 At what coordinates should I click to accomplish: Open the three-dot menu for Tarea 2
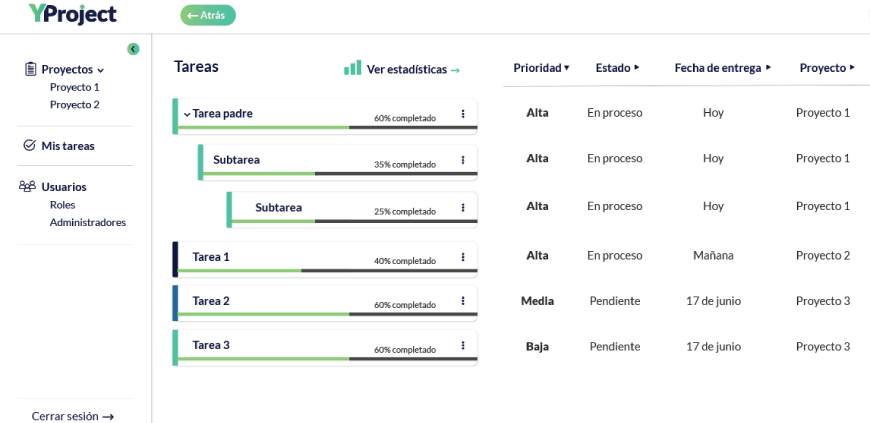point(463,301)
